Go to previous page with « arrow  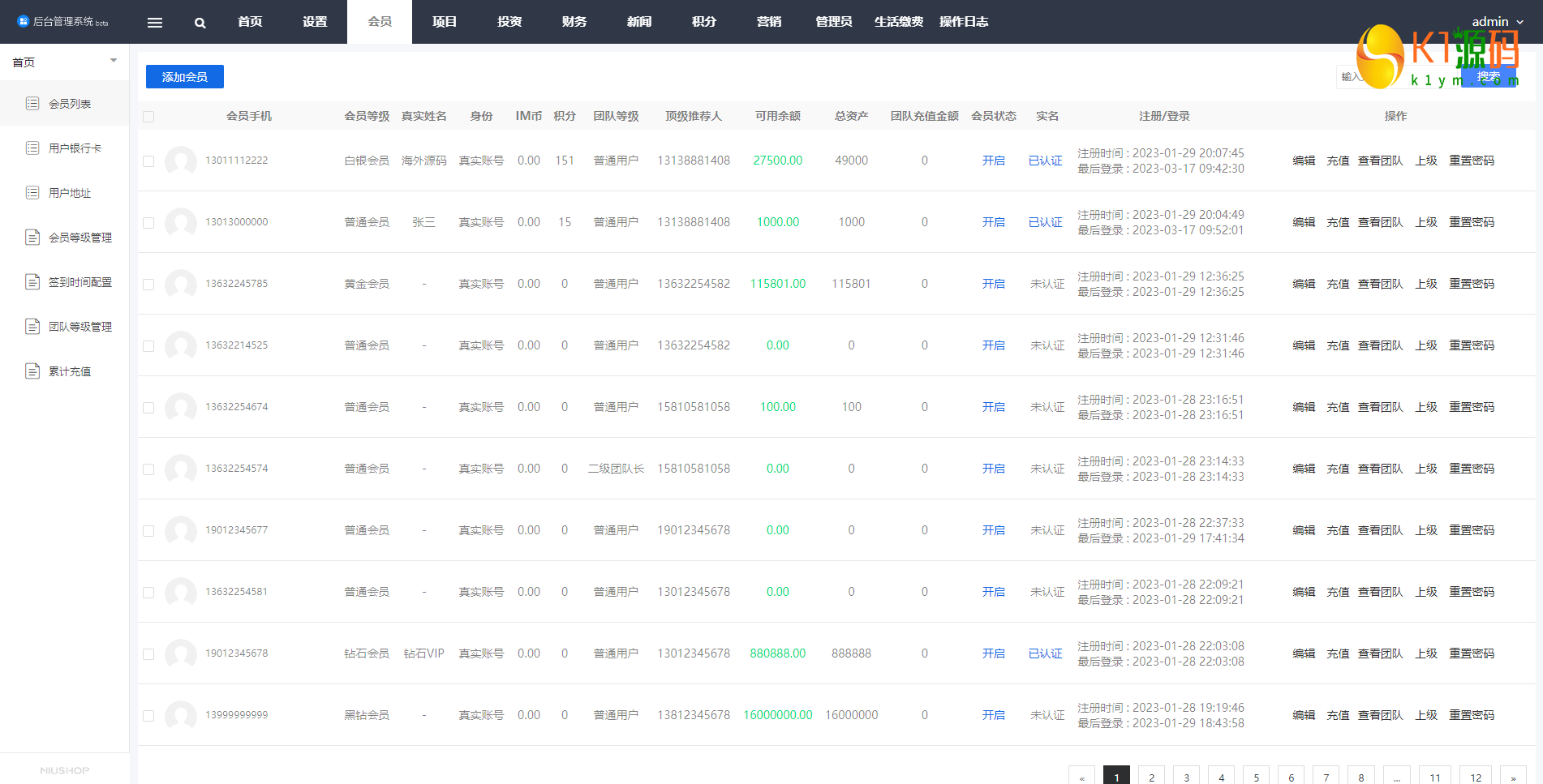point(1081,777)
